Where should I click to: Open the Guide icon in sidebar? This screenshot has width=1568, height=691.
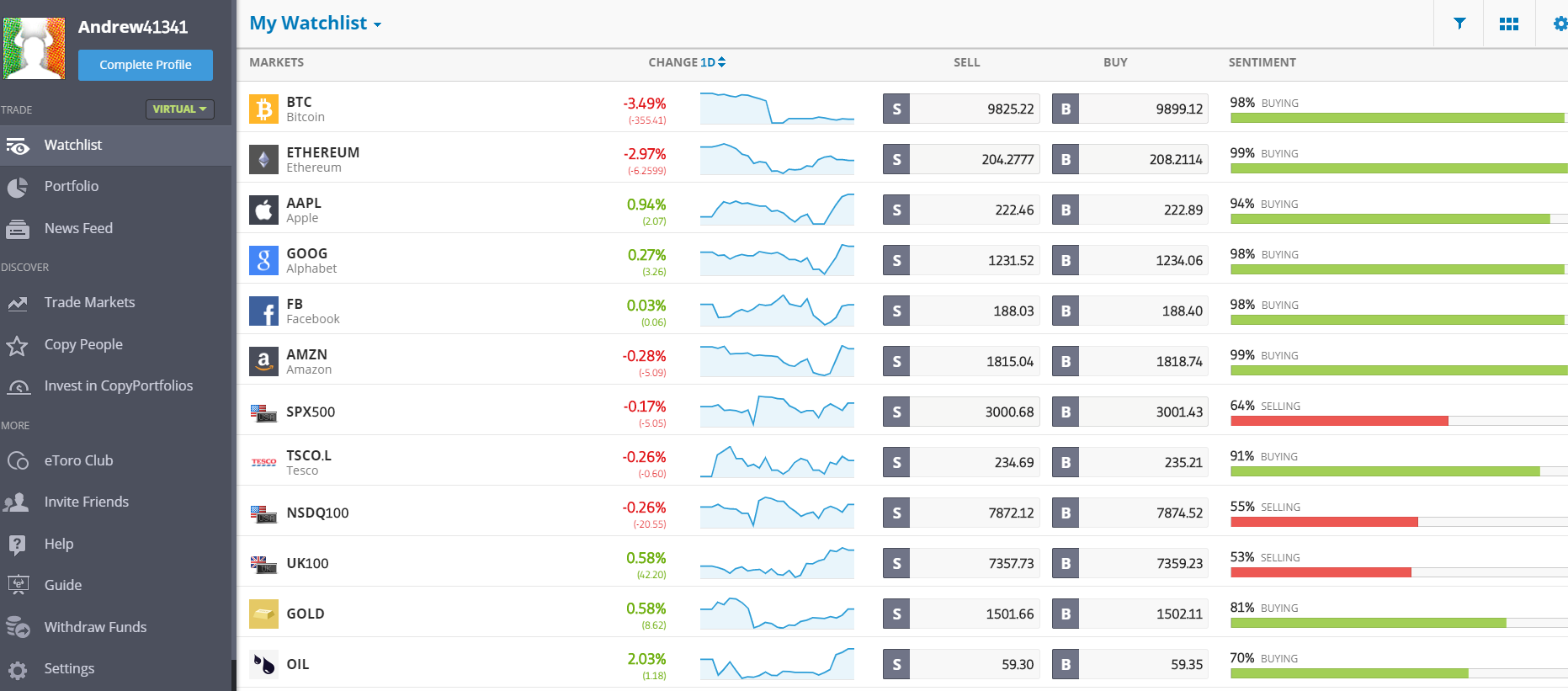pyautogui.click(x=18, y=585)
